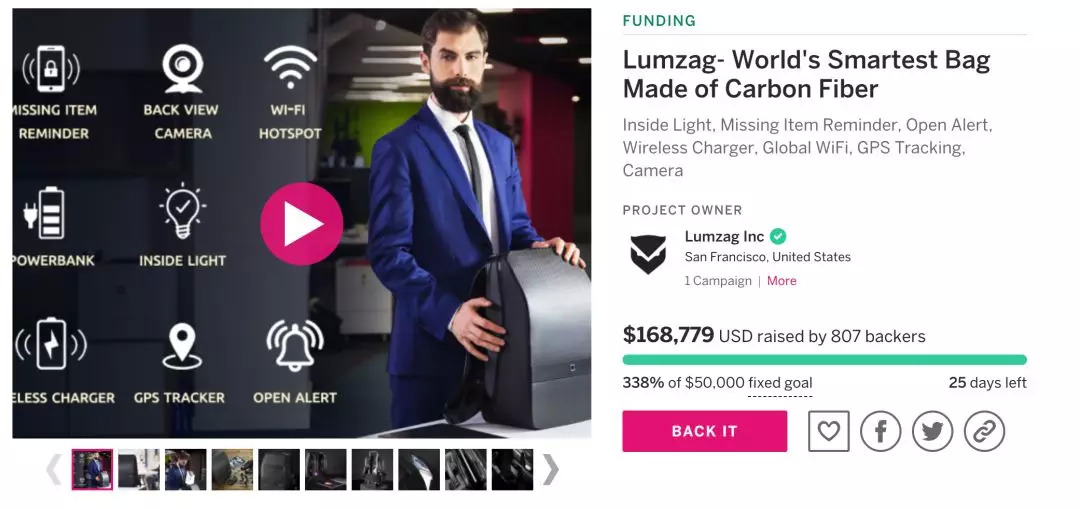1080x509 pixels.
Task: Open More link beside 1 Campaign
Action: (782, 281)
